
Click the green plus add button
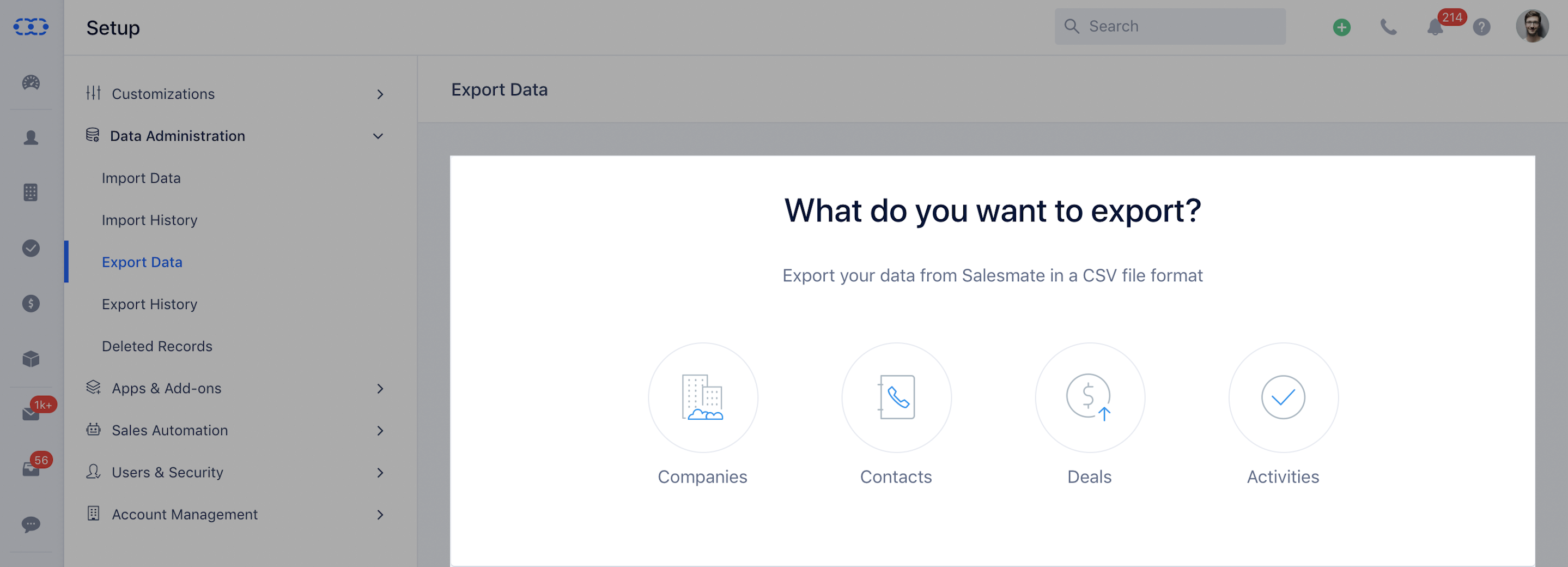(1341, 27)
